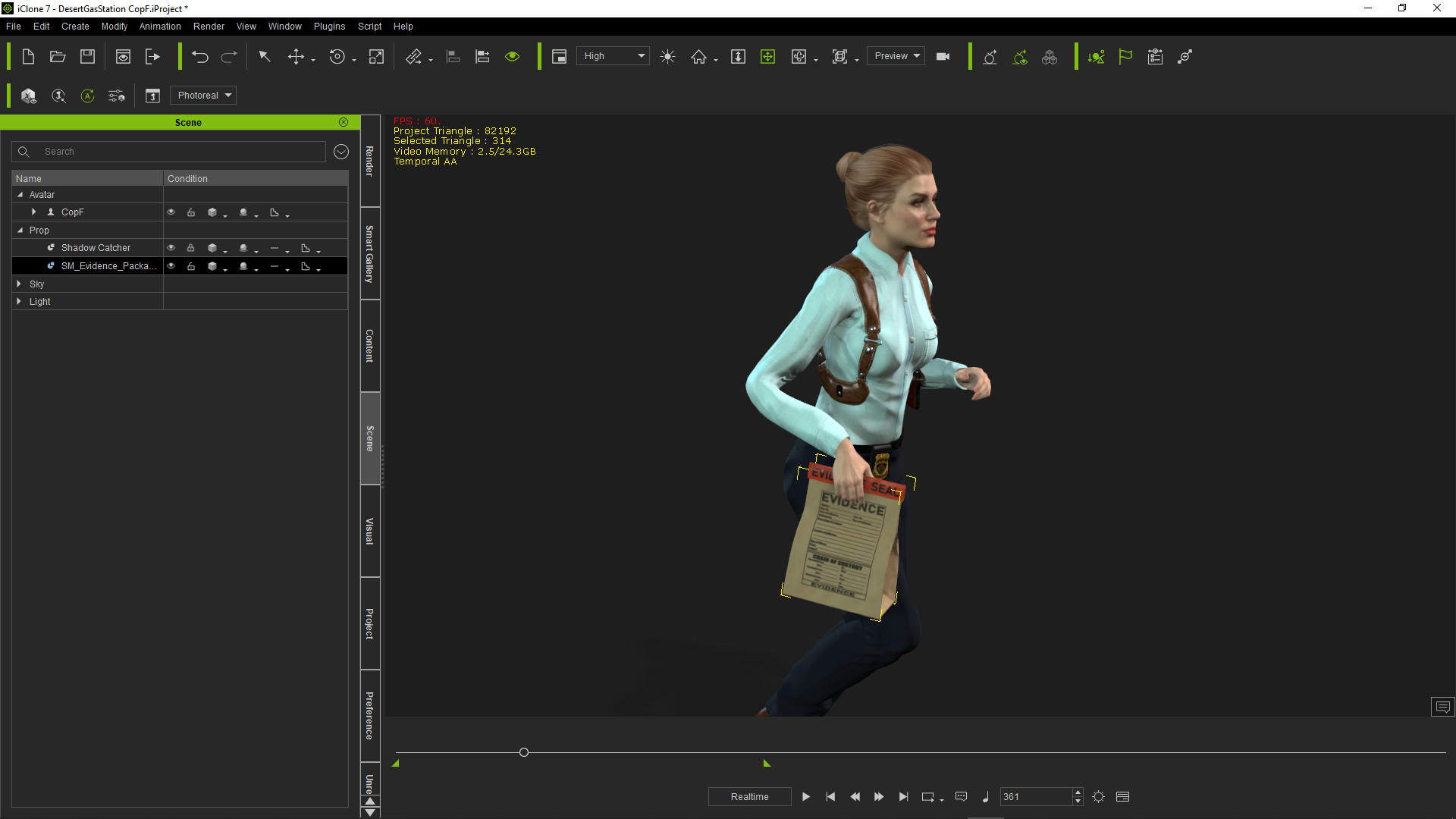Toggle visibility eye for SM_Evidence_Package

[171, 266]
